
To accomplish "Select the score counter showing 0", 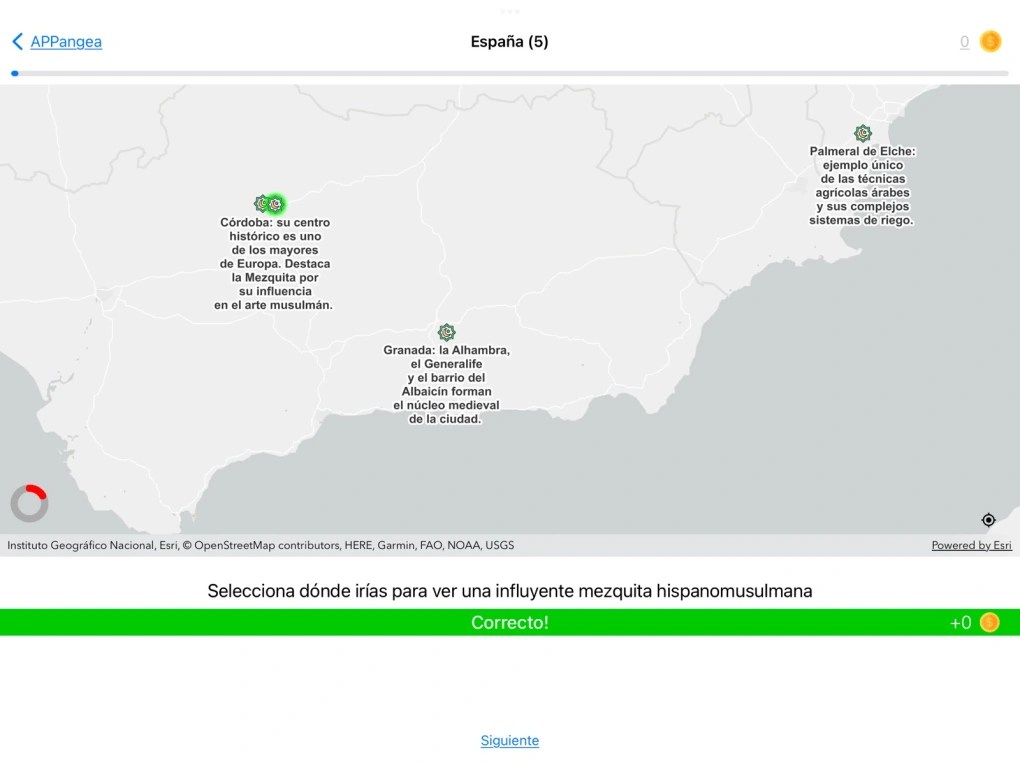I will point(964,41).
